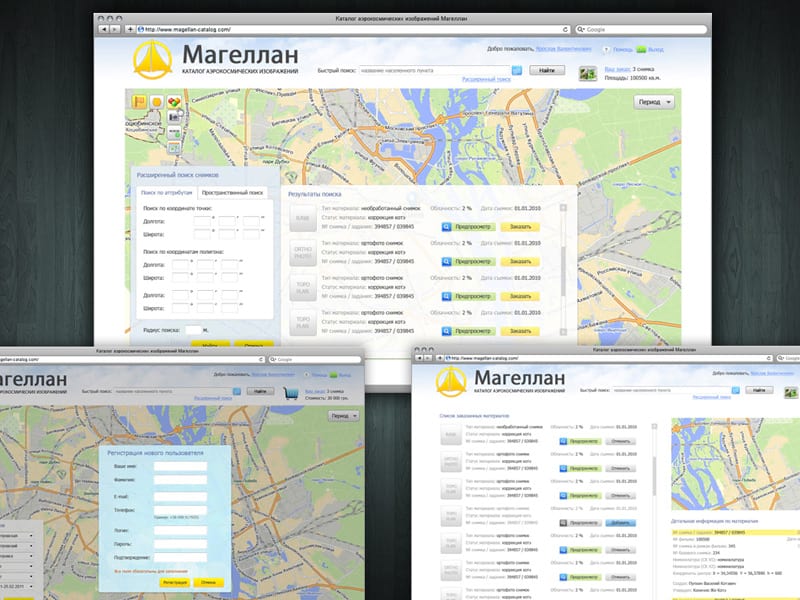Focus the Логин field in the registration form
Screen dimensions: 800x600
pyautogui.click(x=181, y=531)
